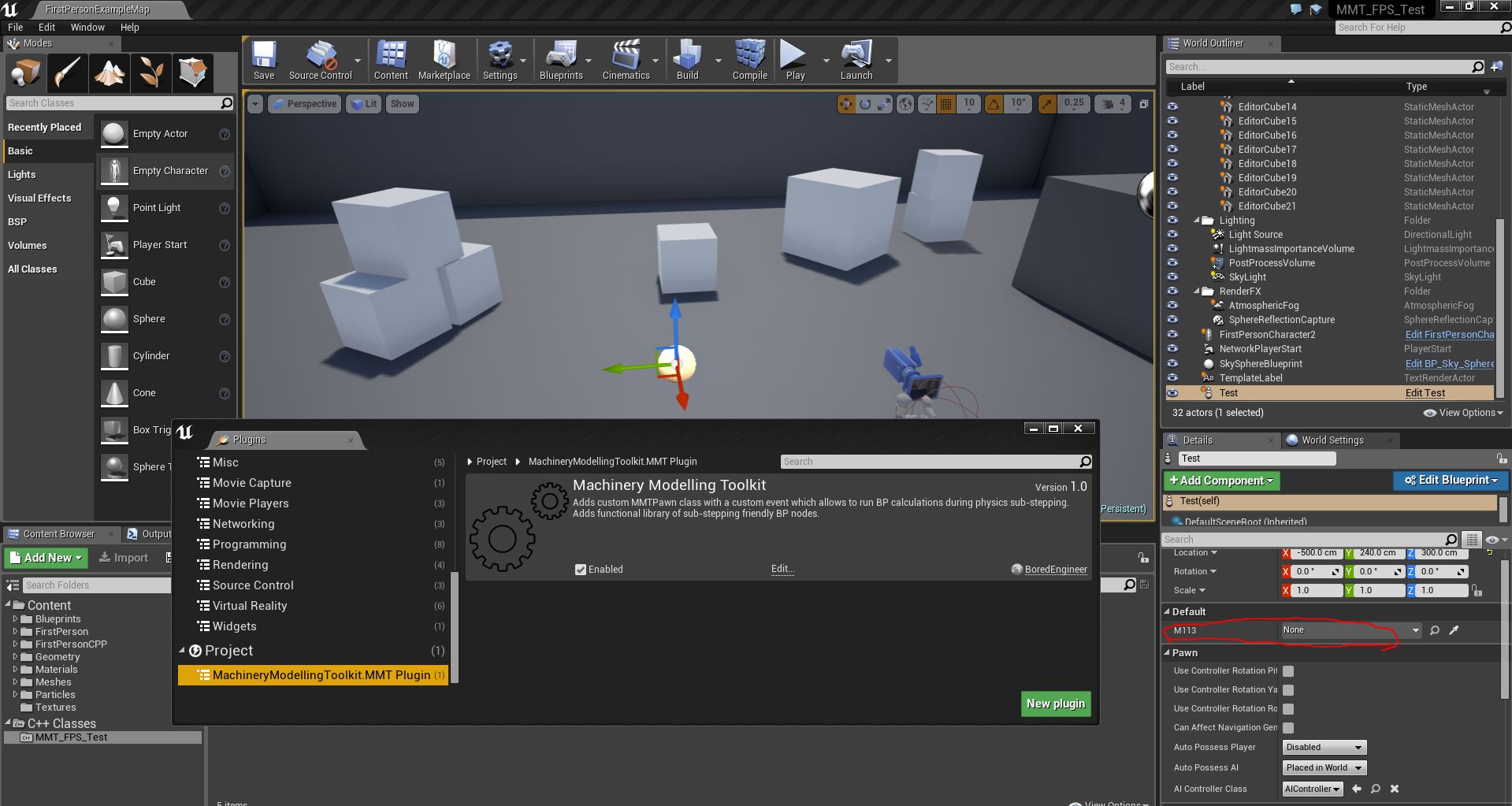
Task: Toggle Use Controller Rotation Roll checkbox
Action: (1288, 709)
